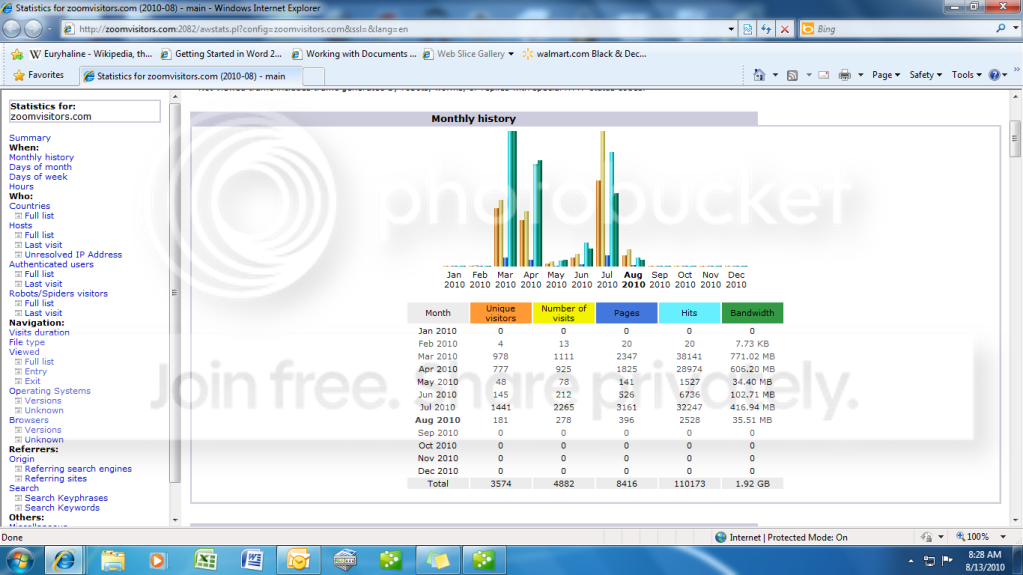The height and width of the screenshot is (575, 1023).
Task: Click the Read Mail envelope icon
Action: pyautogui.click(x=824, y=75)
